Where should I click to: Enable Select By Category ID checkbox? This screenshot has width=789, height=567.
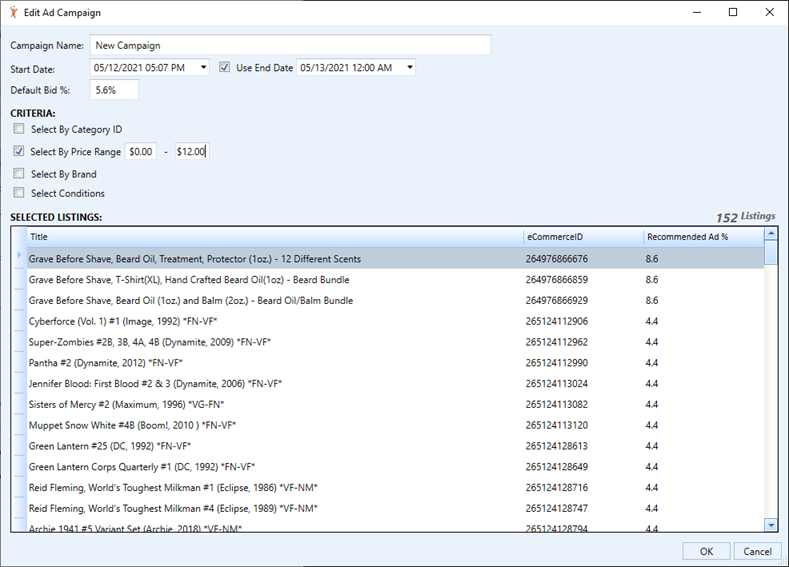pyautogui.click(x=19, y=130)
